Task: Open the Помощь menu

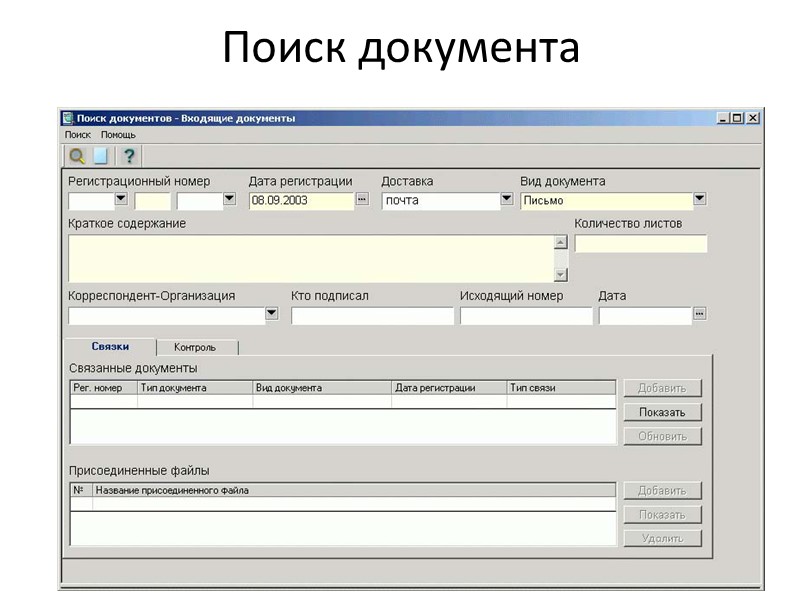Action: click(118, 135)
